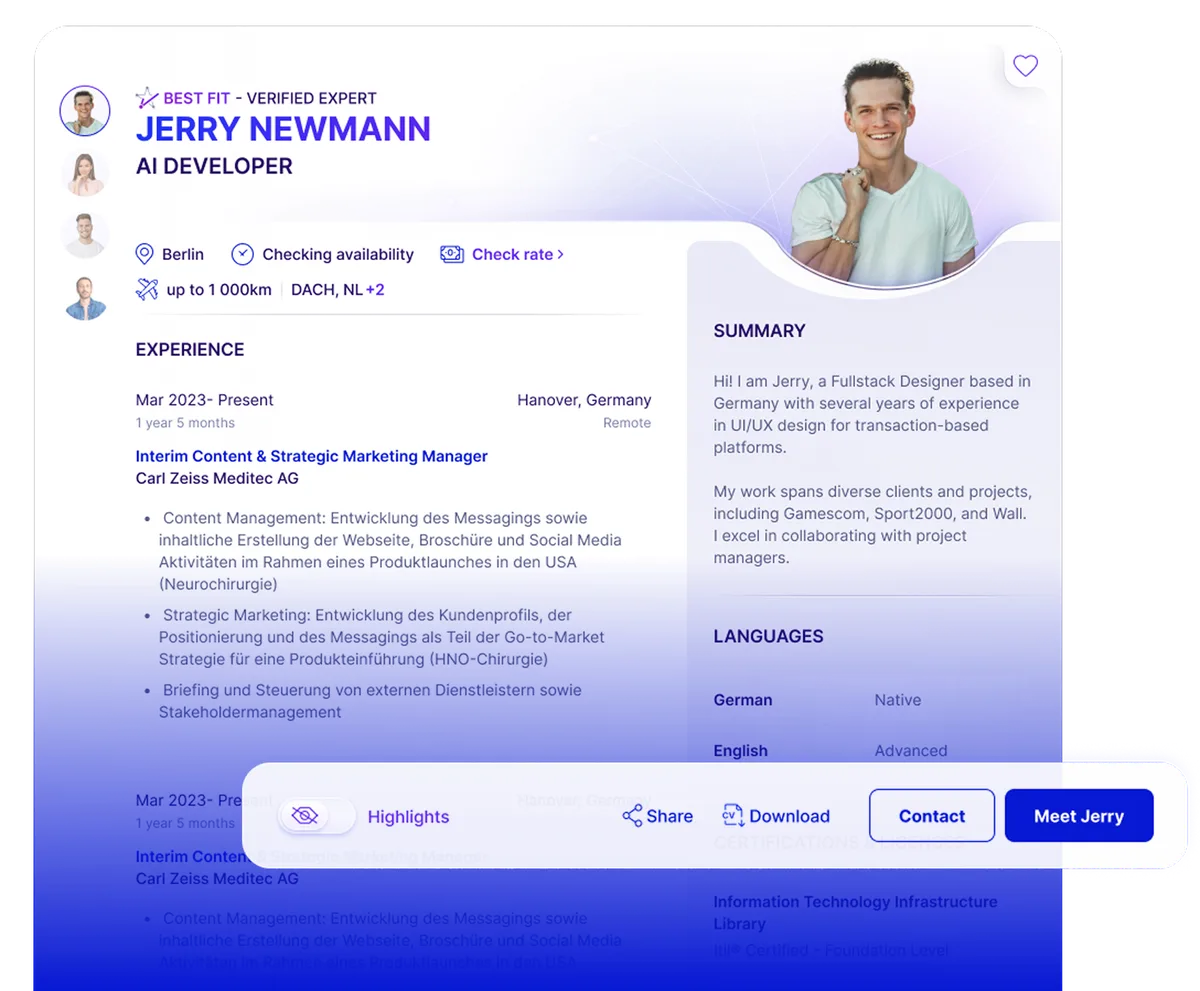The height and width of the screenshot is (991, 1200).
Task: Click the Information Technology Infrastructure Library certification
Action: pos(855,912)
